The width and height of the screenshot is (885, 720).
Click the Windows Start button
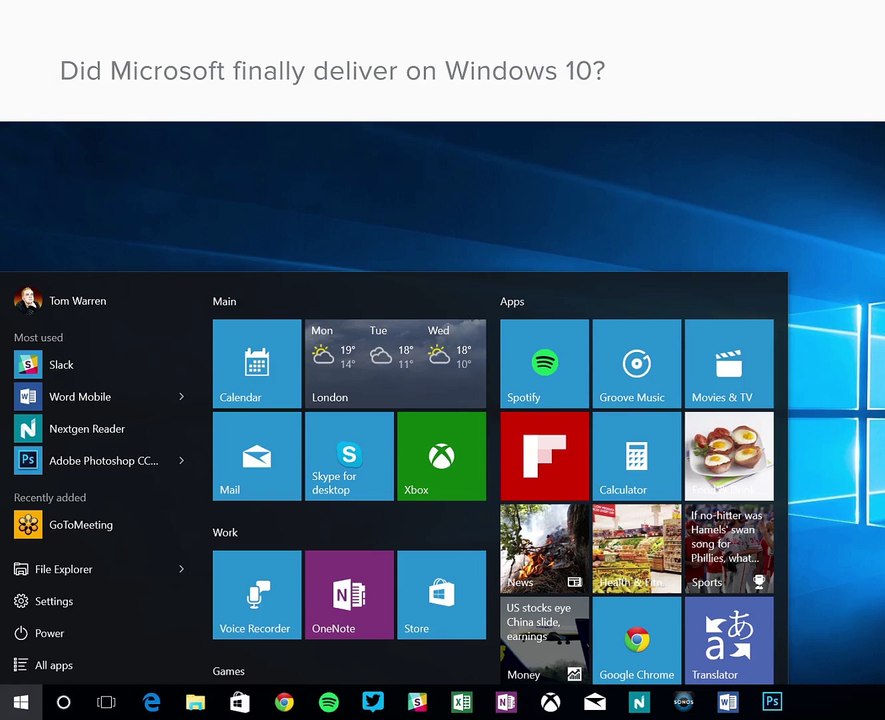[21, 702]
